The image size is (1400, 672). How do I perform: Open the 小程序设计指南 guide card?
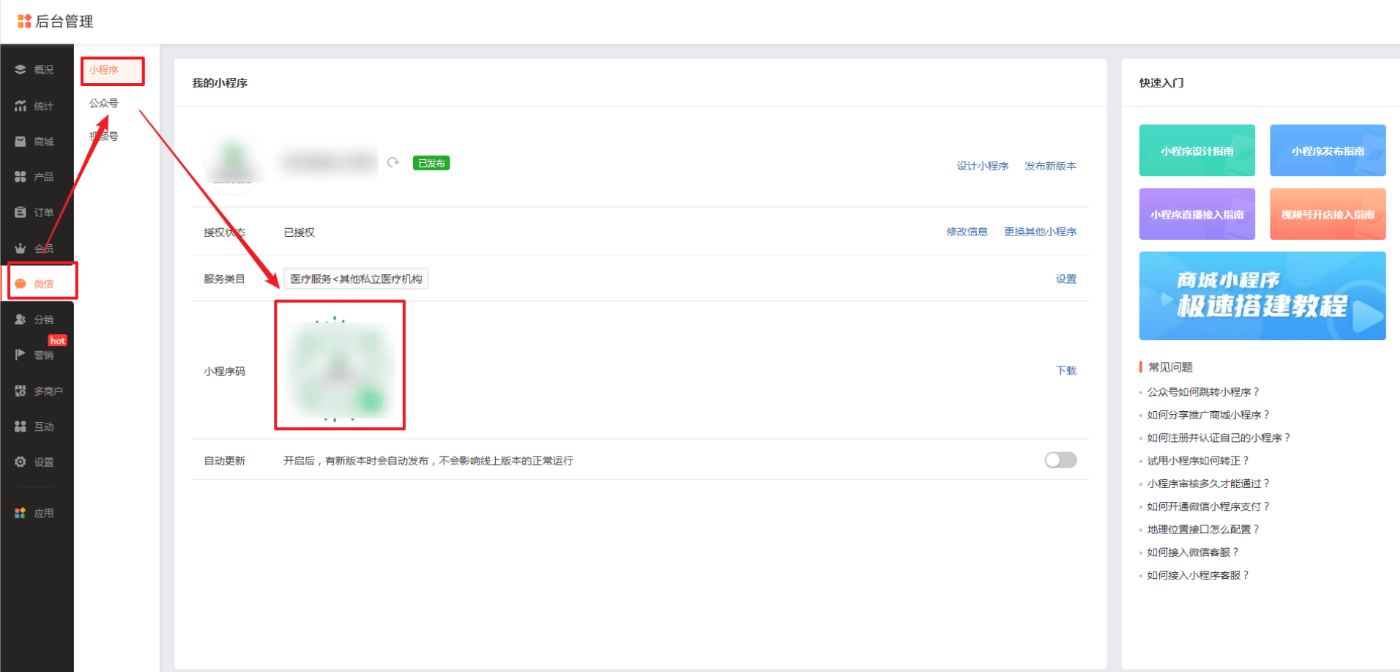click(x=1197, y=151)
